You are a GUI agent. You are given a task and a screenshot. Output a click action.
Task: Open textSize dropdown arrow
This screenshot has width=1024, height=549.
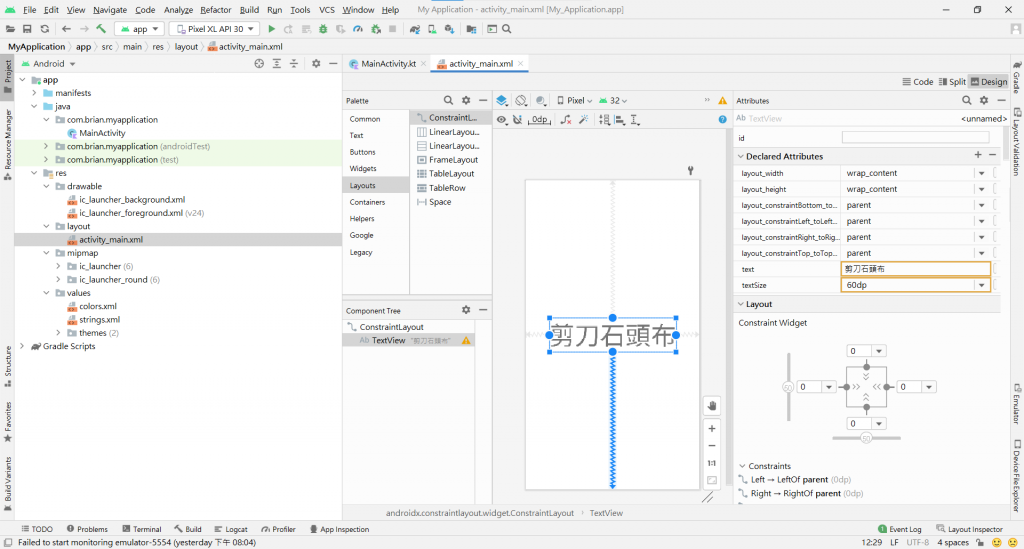[x=982, y=285]
